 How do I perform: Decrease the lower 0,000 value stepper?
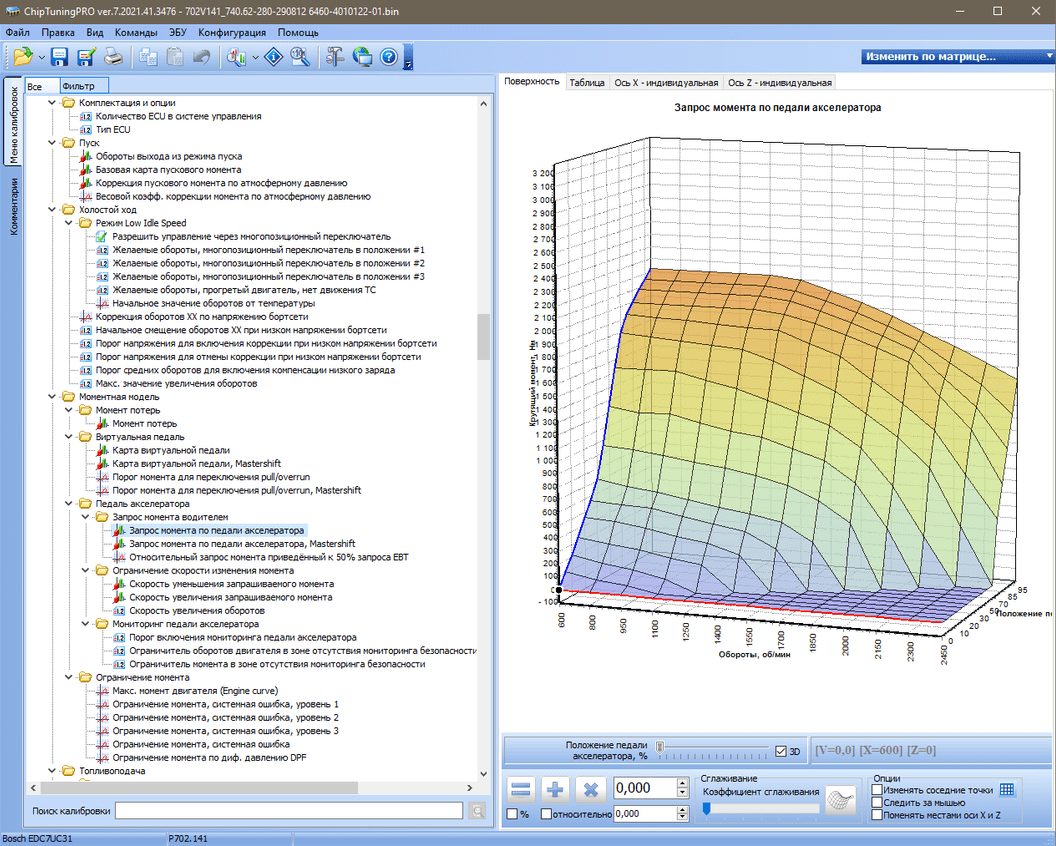(x=682, y=818)
